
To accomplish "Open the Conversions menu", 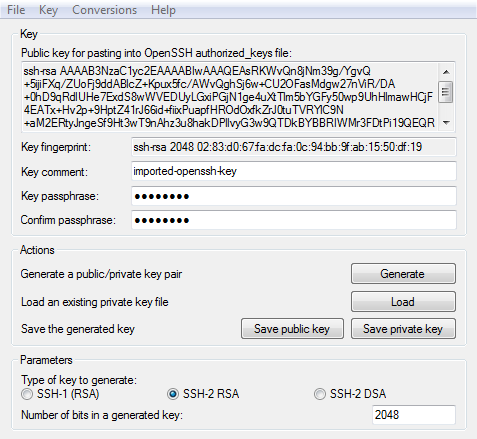I will 104,10.
